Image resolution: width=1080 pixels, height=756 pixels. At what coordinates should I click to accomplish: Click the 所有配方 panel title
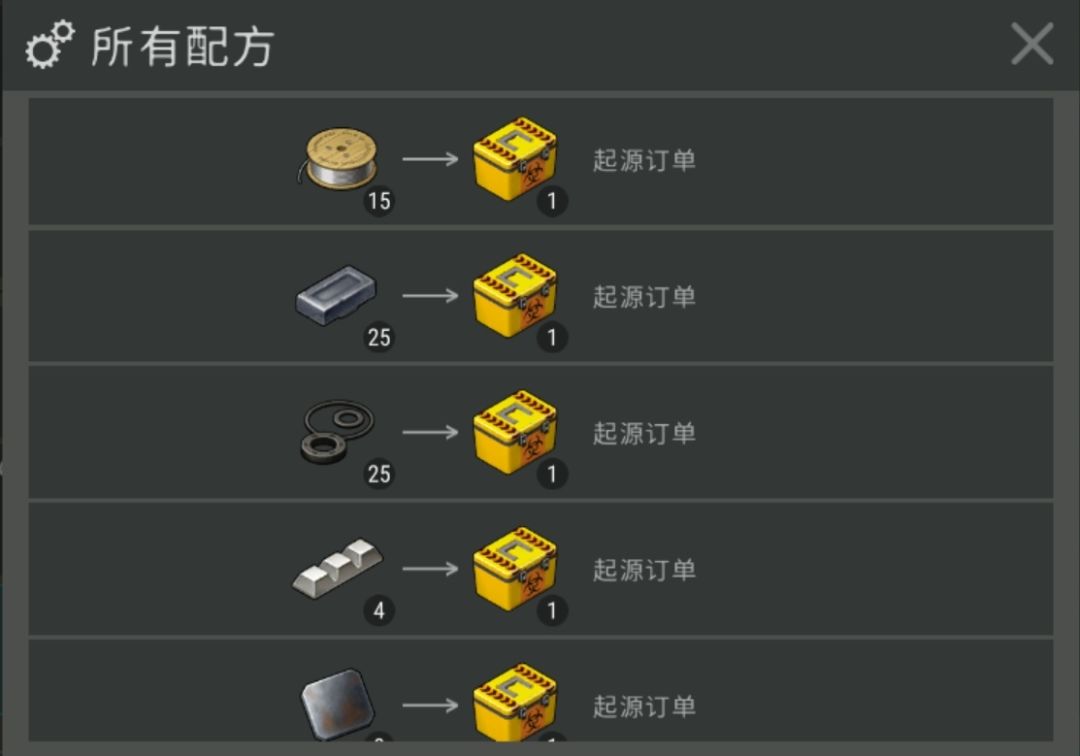183,47
